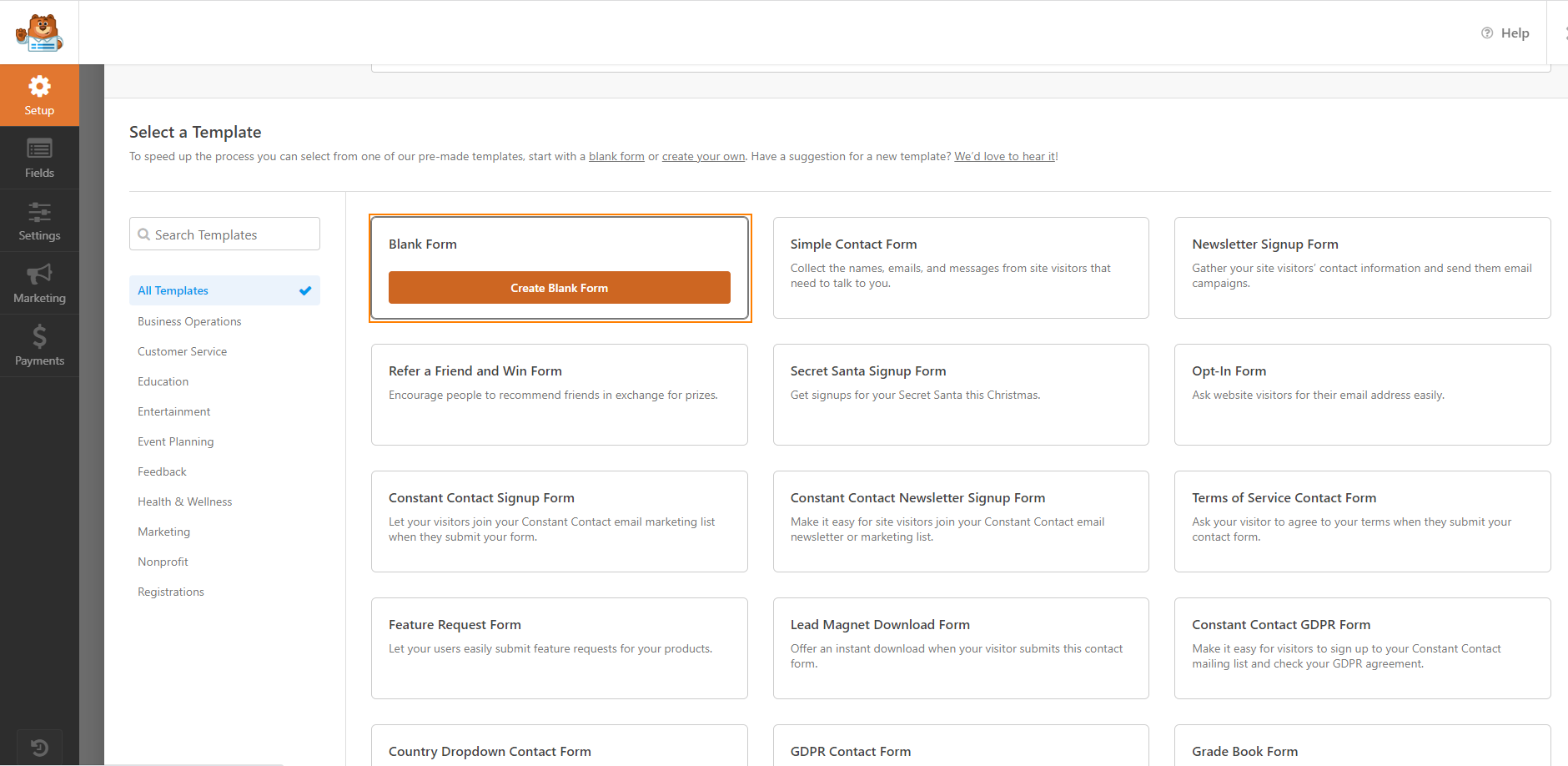Filter templates by Event Planning
Screen dimensions: 1568x766
(x=175, y=441)
